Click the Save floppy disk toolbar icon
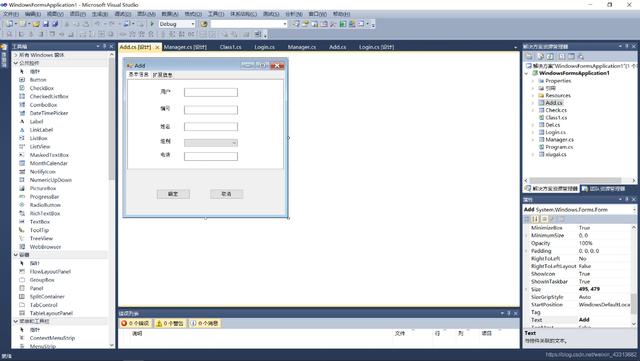 coord(46,24)
